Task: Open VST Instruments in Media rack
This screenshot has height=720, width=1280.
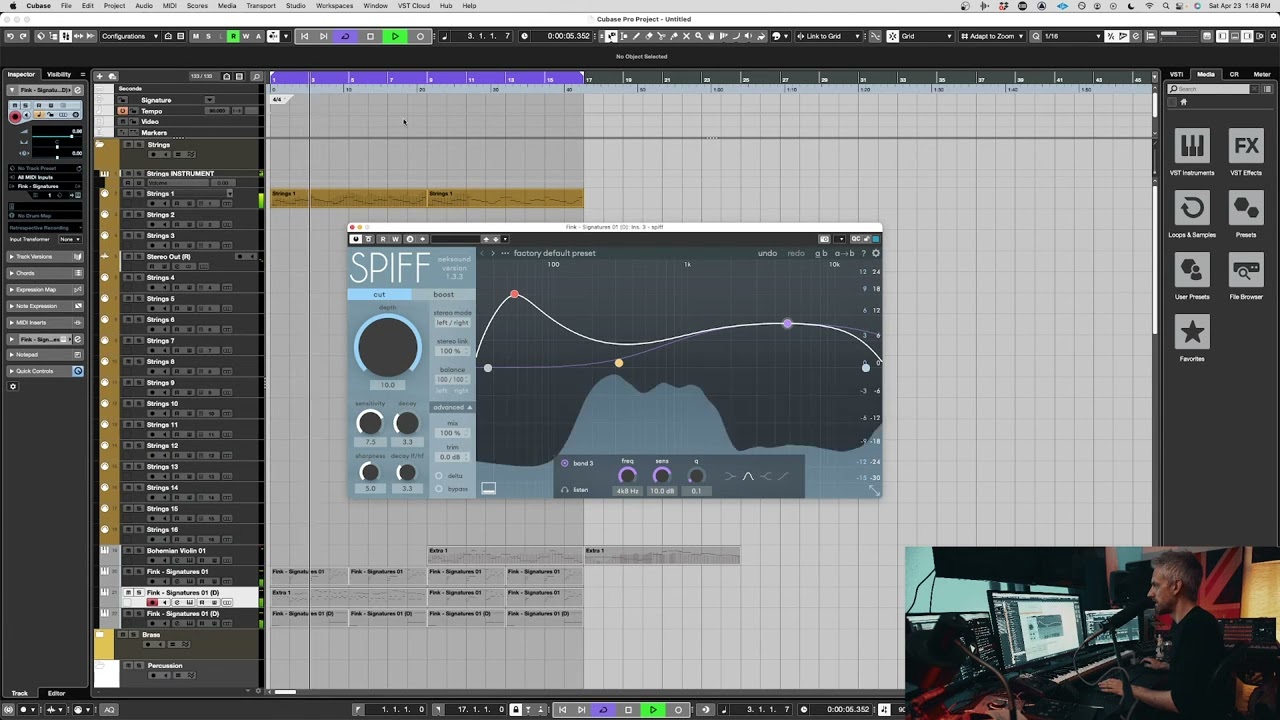Action: click(1192, 153)
